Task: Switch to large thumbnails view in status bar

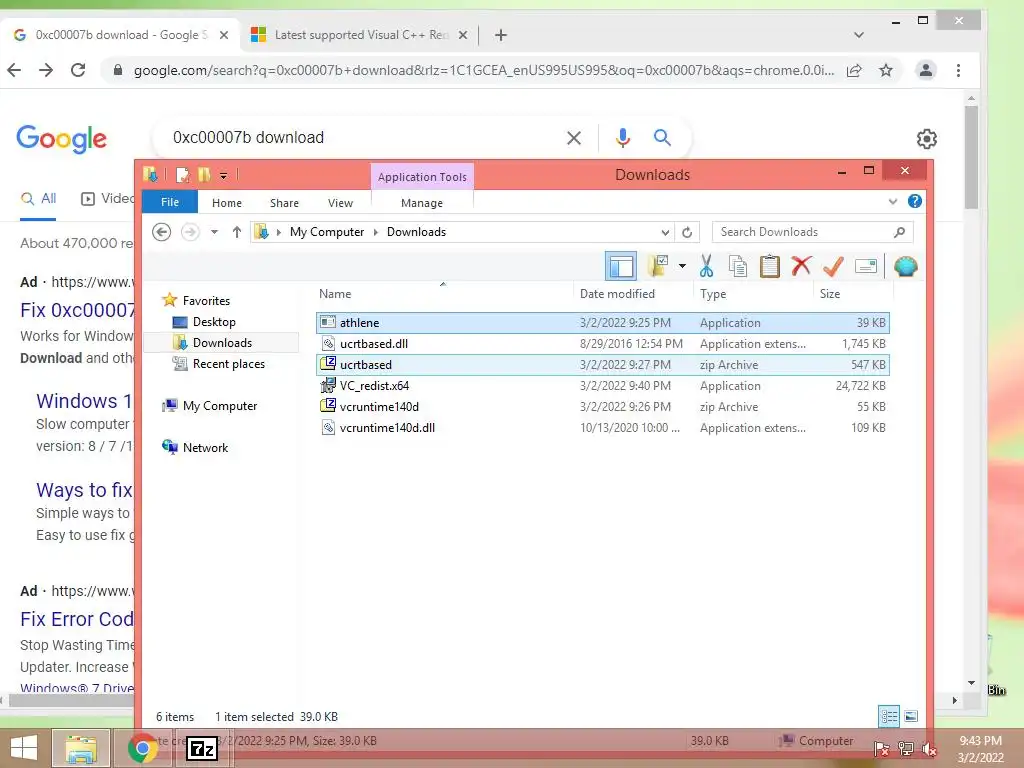Action: 911,716
